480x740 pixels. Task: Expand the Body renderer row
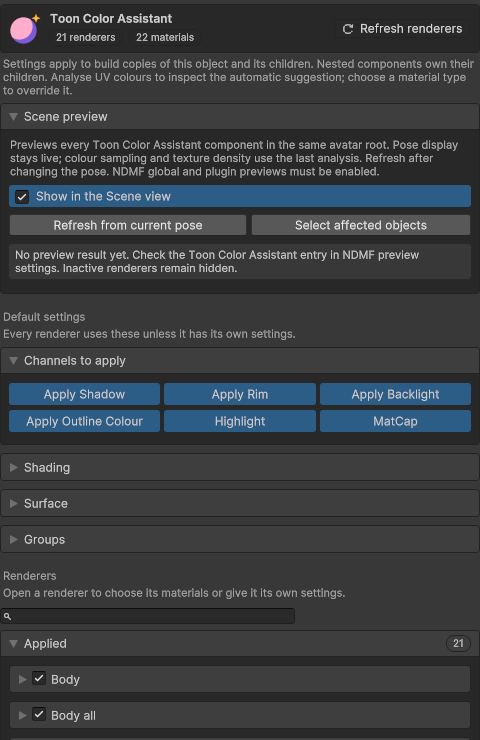pyautogui.click(x=22, y=680)
